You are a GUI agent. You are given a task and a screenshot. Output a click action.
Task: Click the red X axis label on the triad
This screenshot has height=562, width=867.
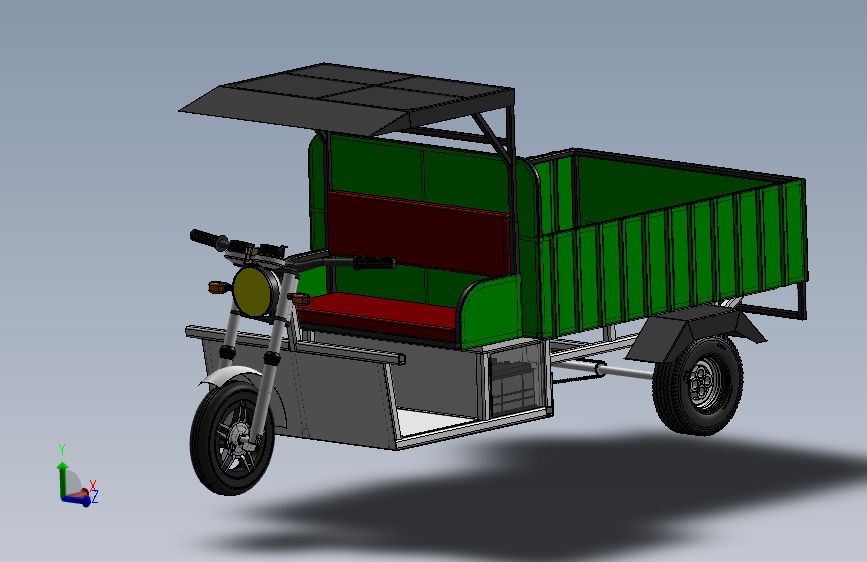point(93,485)
